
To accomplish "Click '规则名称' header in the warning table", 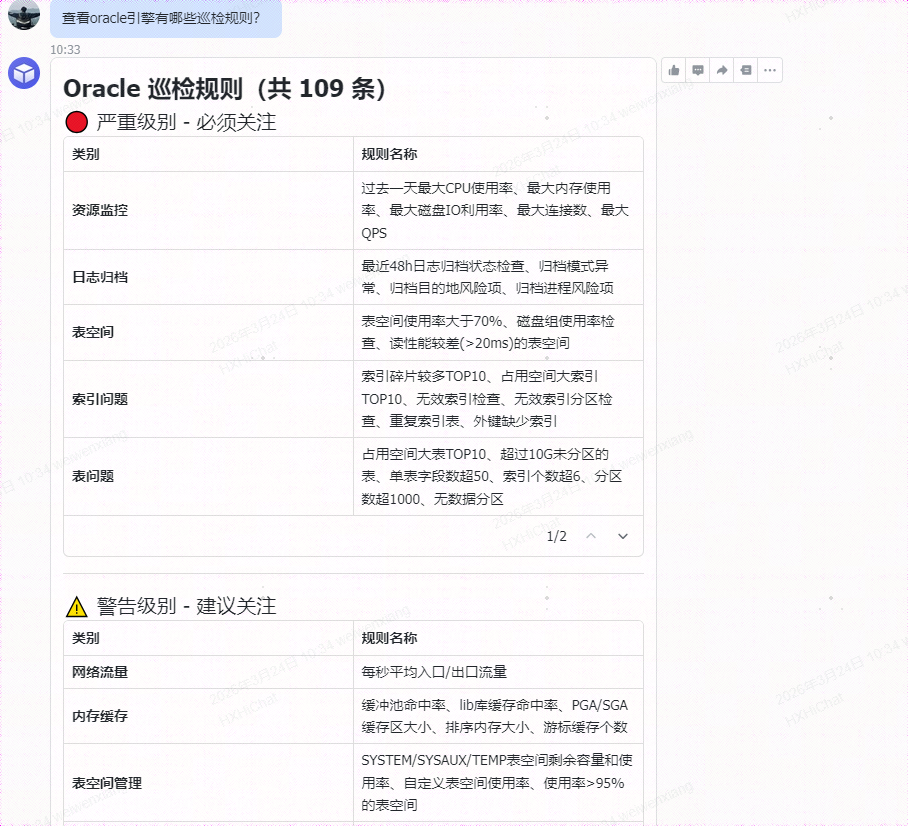I will click(x=389, y=638).
